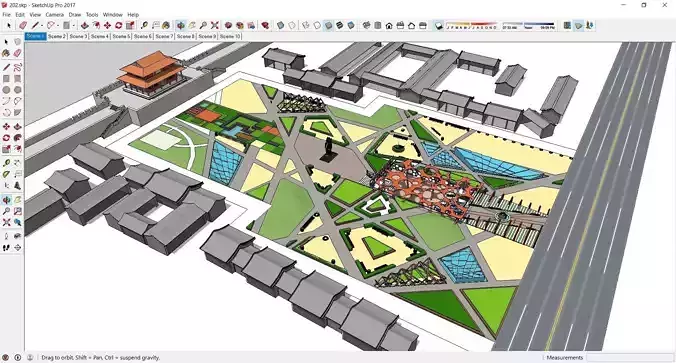Select the Eraser tool in the top toolbar
Screen dimensions: 676x363
click(x=23, y=25)
